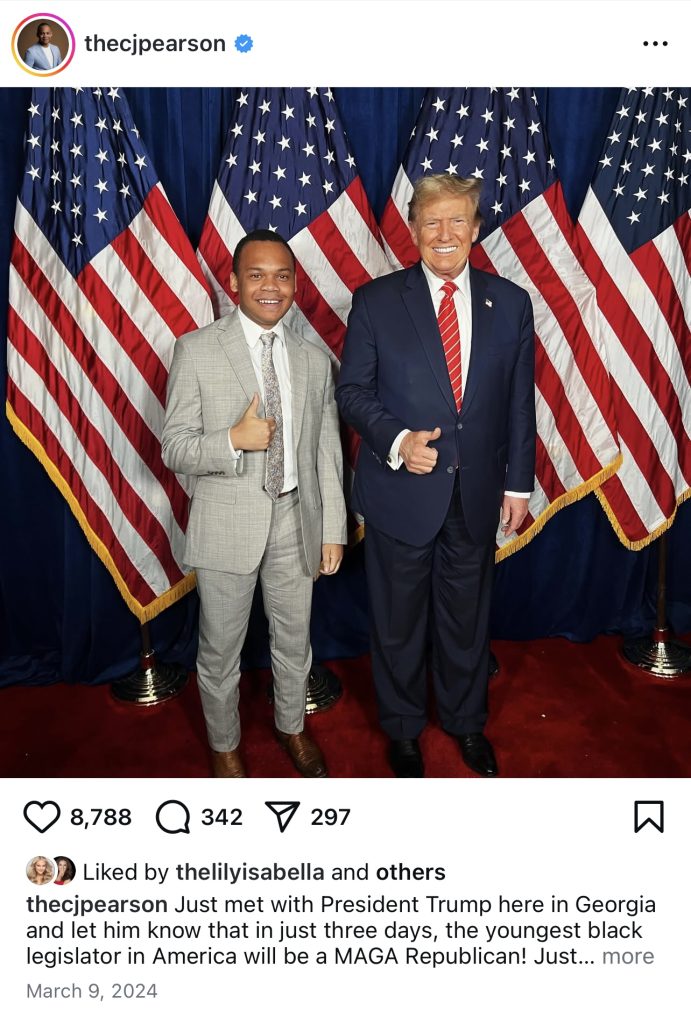Open thecjpearson profile from the header username
Screen dimensions: 691x1024
(x=155, y=44)
